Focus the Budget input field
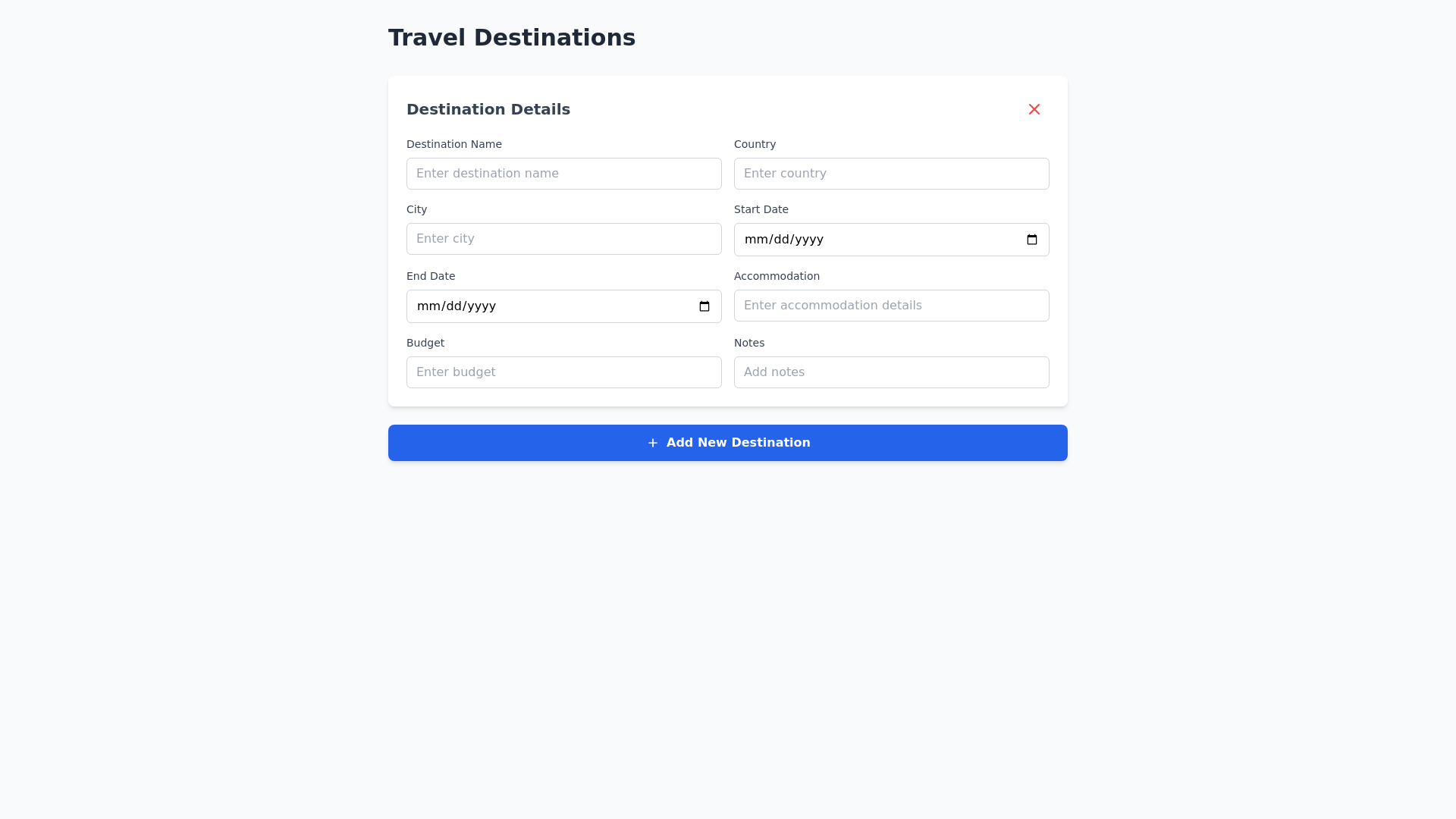Screen dimensions: 1456x819 tap(563, 372)
